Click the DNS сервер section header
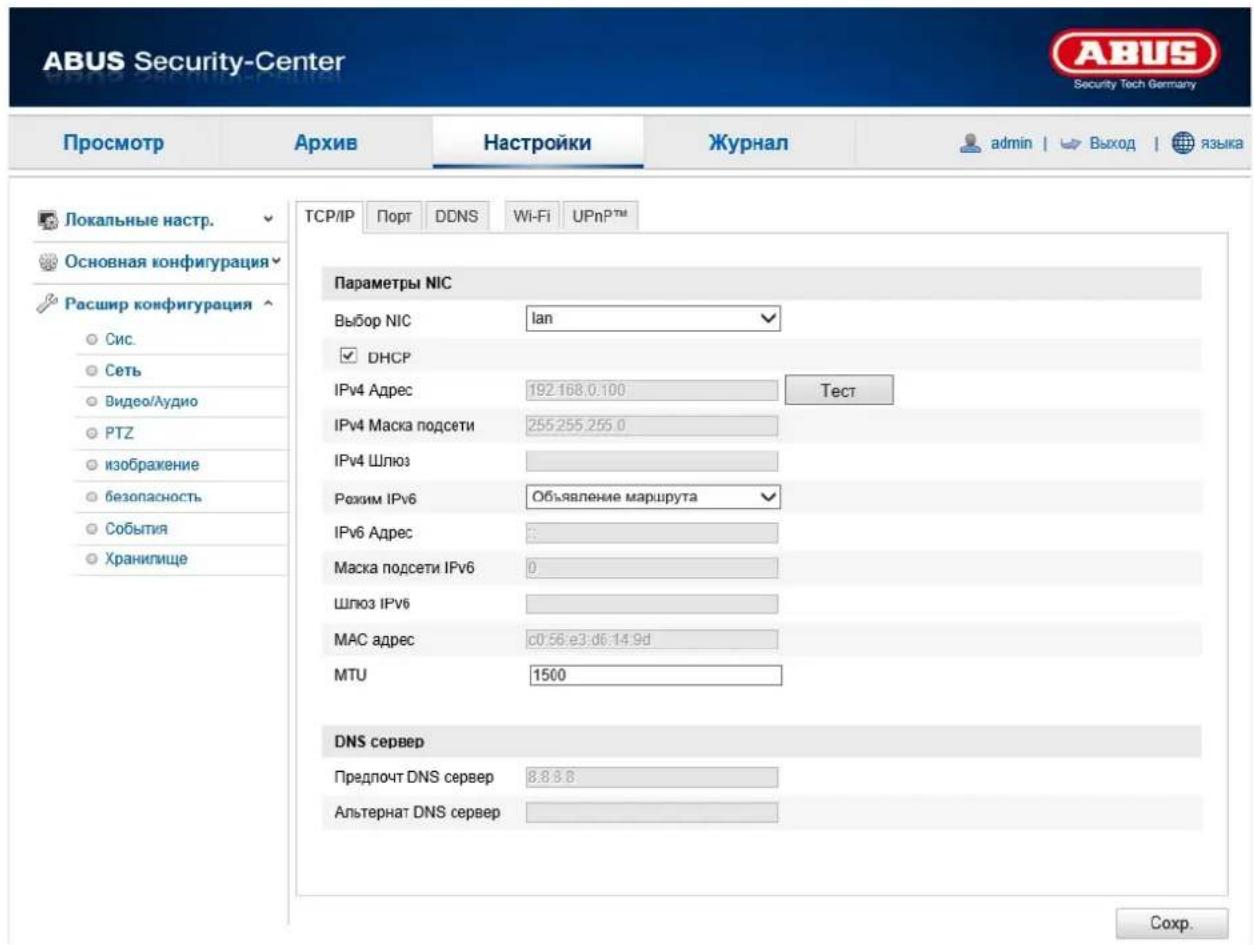 point(762,742)
